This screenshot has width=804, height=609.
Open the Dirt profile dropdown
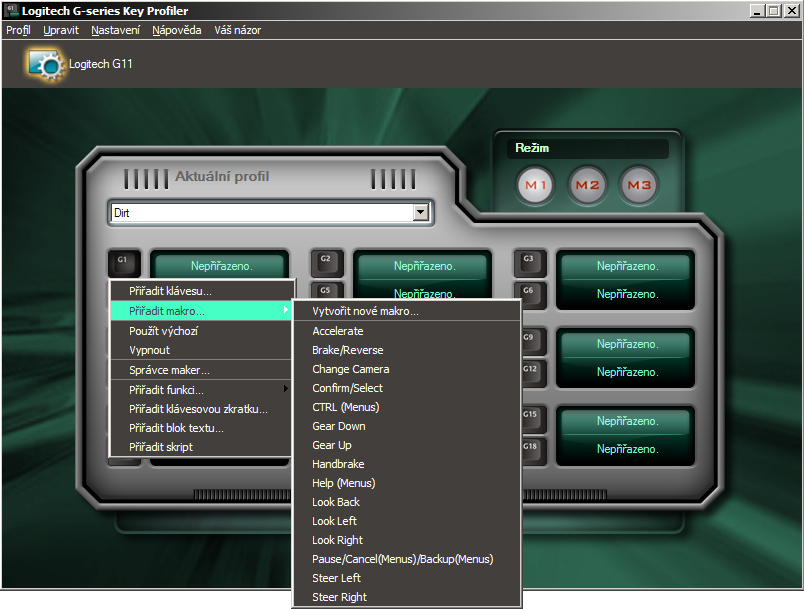coord(421,212)
